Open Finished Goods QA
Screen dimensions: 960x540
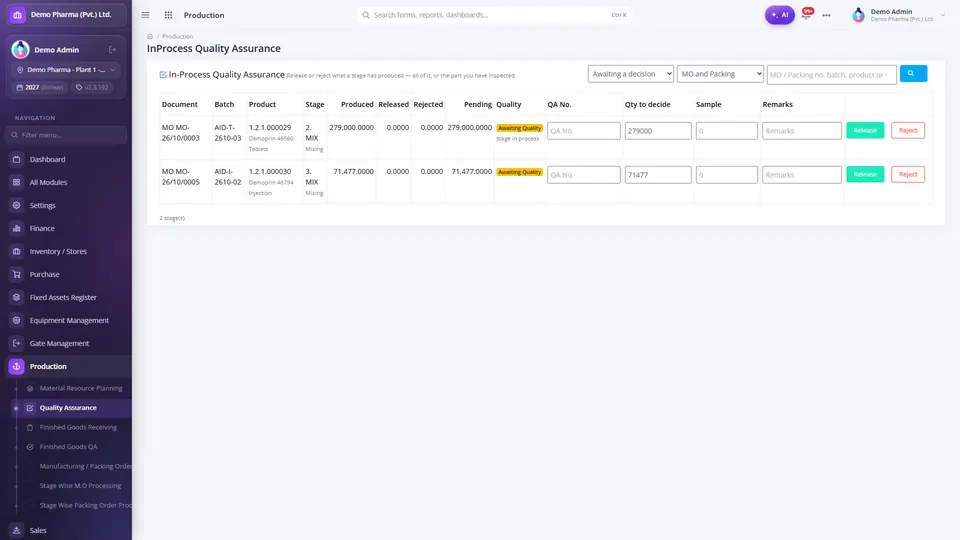point(76,447)
